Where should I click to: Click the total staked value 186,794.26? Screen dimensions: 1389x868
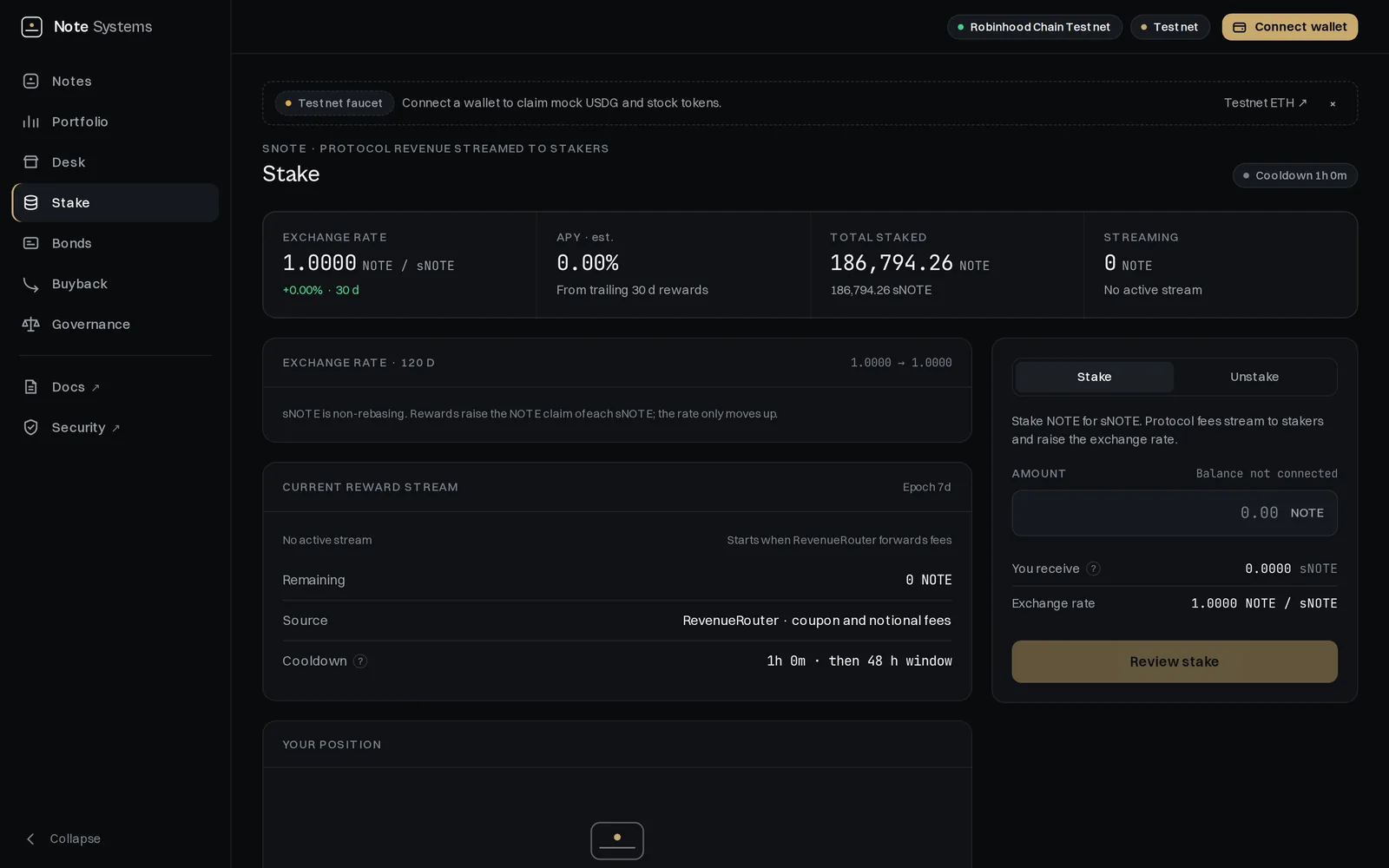coord(892,263)
